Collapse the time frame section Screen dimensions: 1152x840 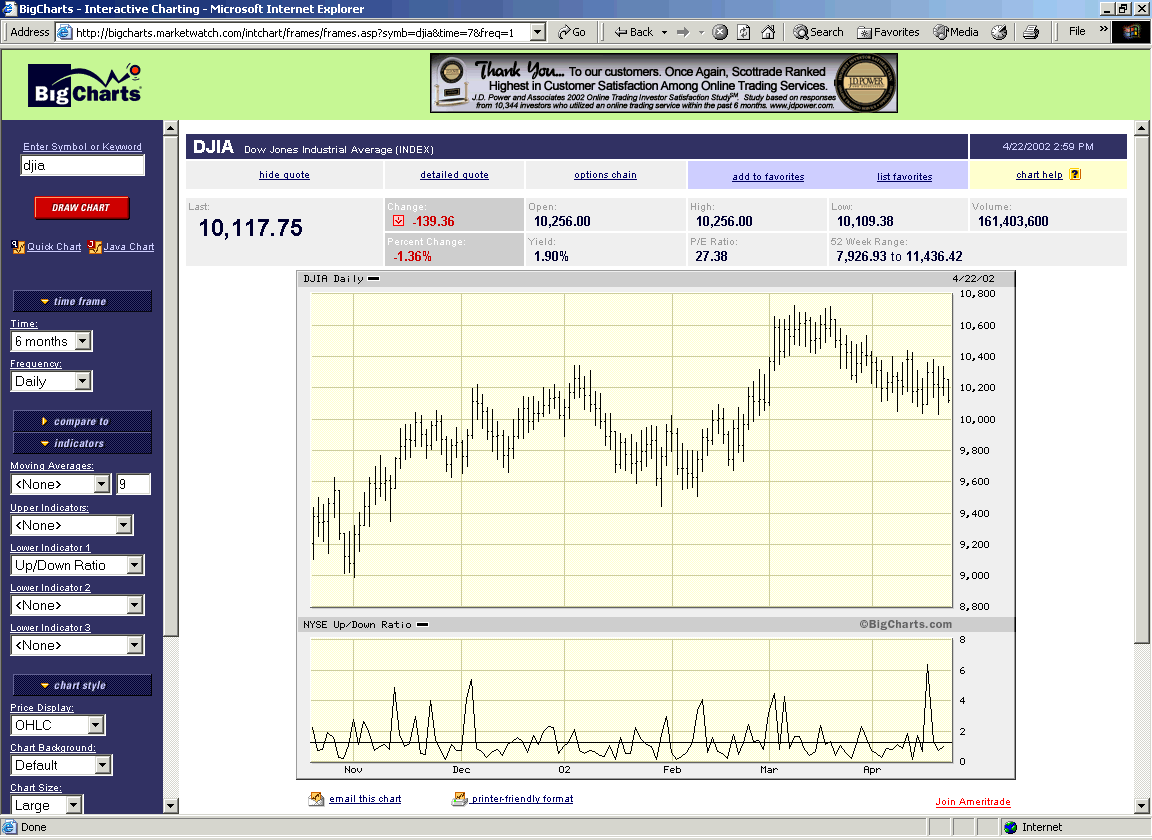(x=81, y=301)
